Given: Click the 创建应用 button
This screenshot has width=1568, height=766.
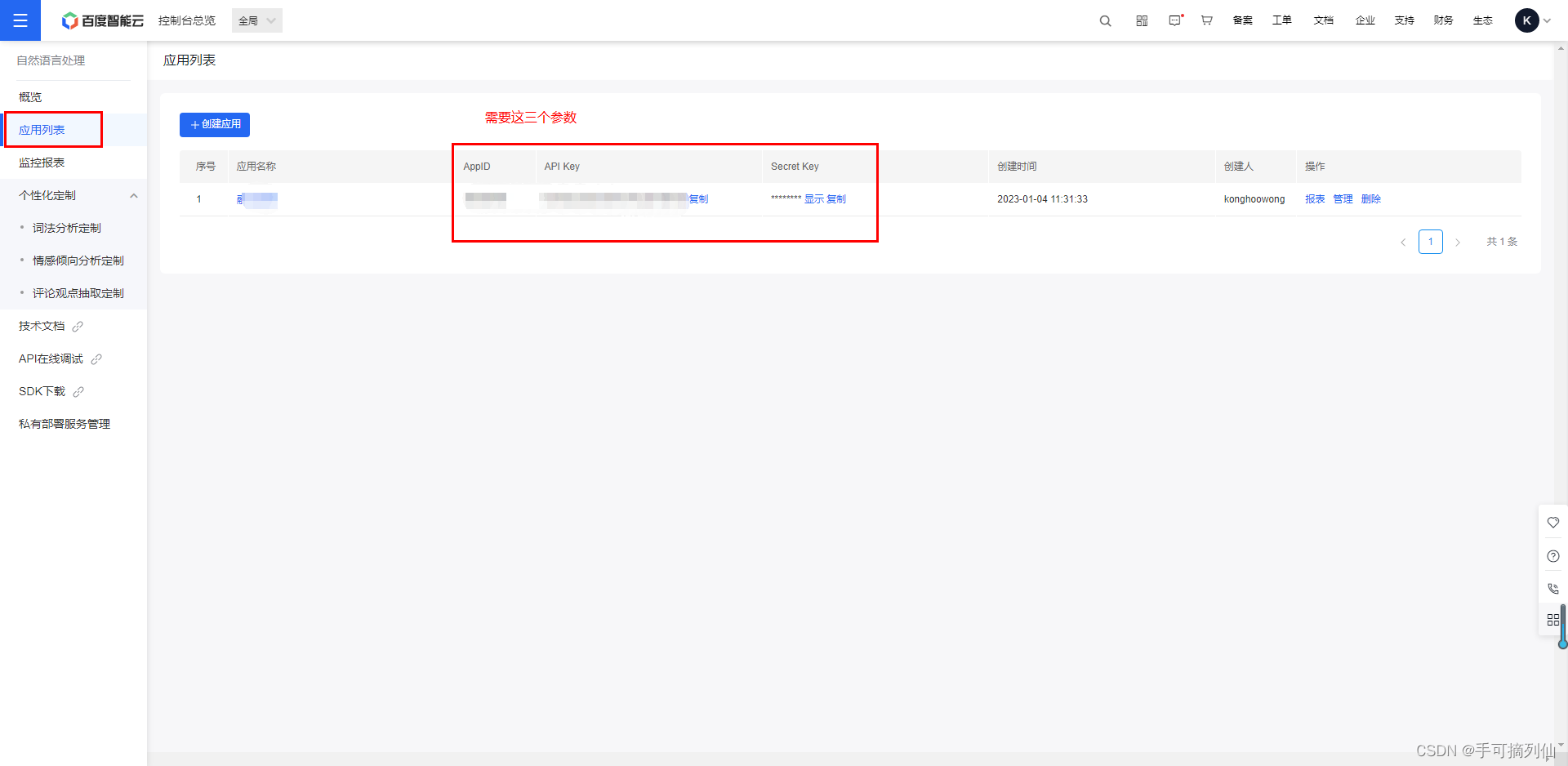Looking at the screenshot, I should tap(215, 124).
